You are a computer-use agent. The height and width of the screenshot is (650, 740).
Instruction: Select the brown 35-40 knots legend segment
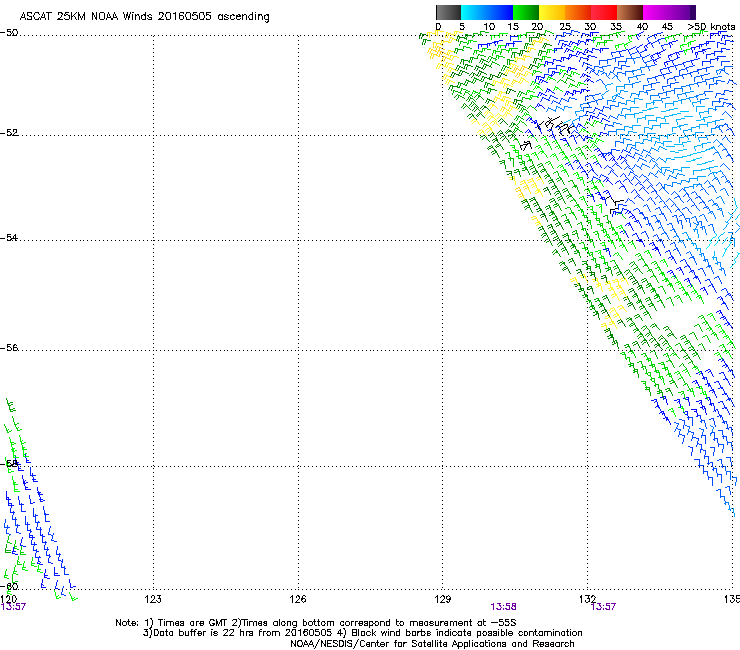click(630, 12)
